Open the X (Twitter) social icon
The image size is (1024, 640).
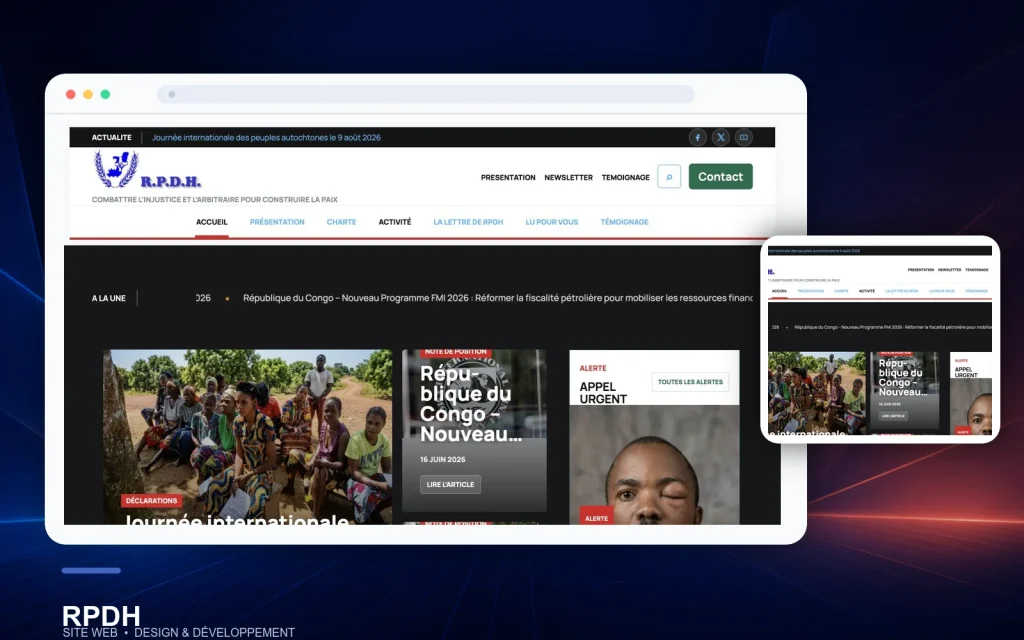(720, 137)
